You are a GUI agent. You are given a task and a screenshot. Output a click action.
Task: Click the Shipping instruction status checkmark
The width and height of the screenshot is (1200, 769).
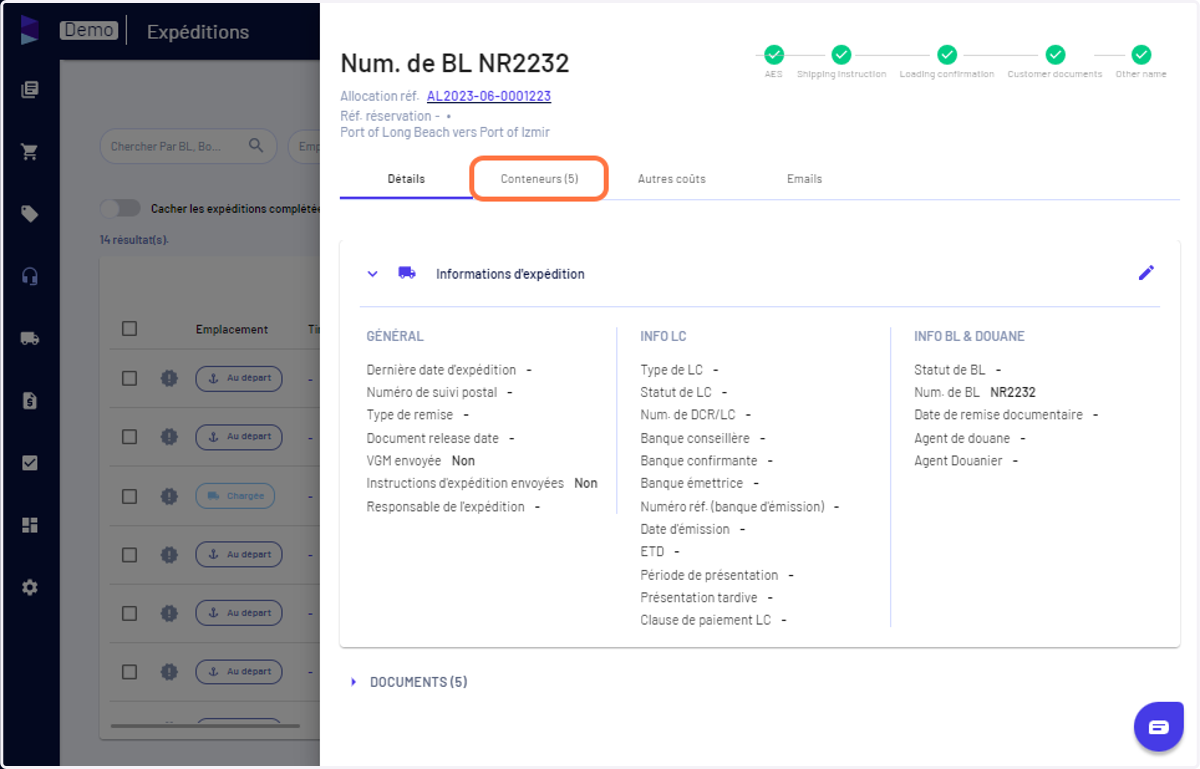pos(841,55)
